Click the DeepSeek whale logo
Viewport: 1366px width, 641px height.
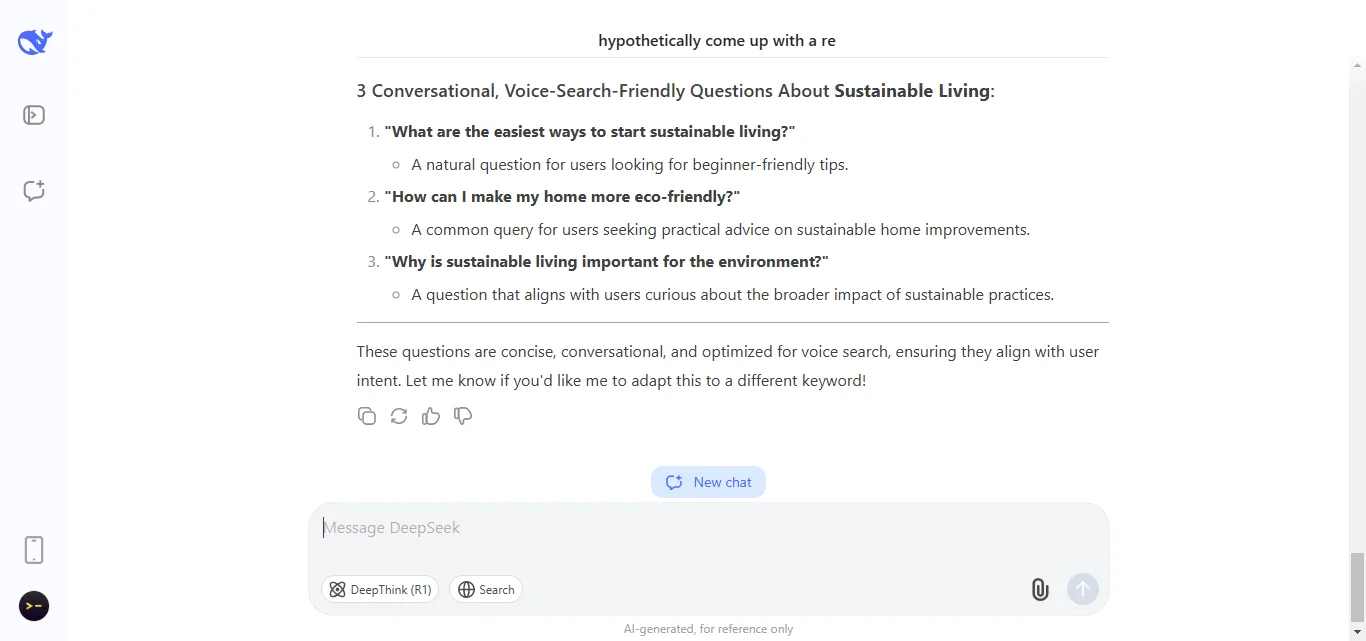[x=34, y=41]
